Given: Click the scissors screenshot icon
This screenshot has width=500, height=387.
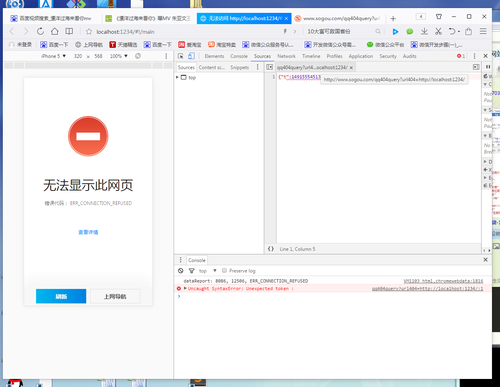Looking at the screenshot, I should pos(438,31).
